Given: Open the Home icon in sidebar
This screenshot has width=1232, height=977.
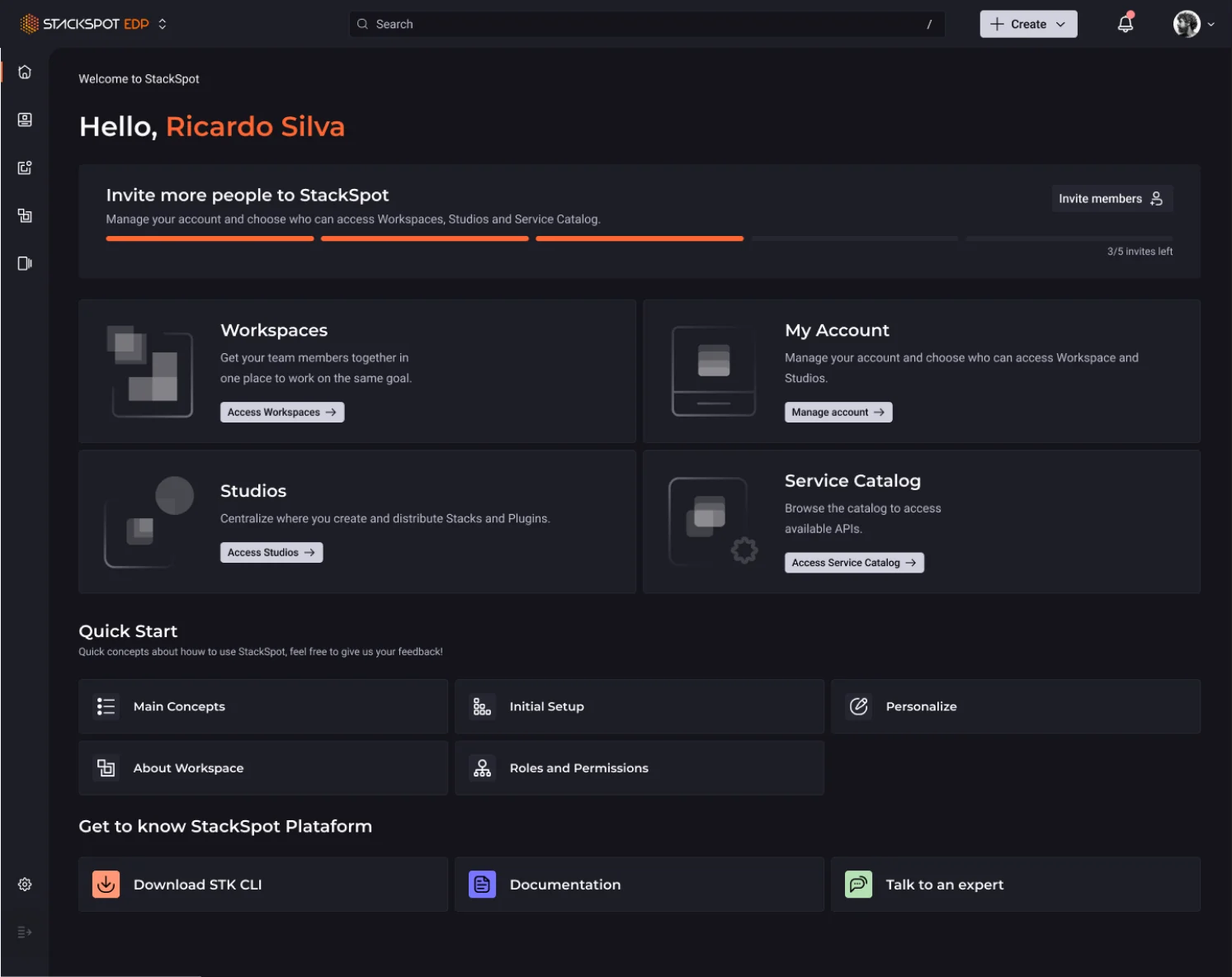Looking at the screenshot, I should click(25, 72).
